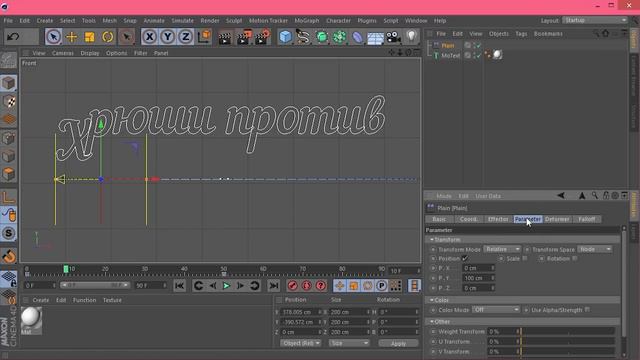Click the coordinate system icon
Image resolution: width=640 pixels, height=360 pixels.
click(x=204, y=37)
